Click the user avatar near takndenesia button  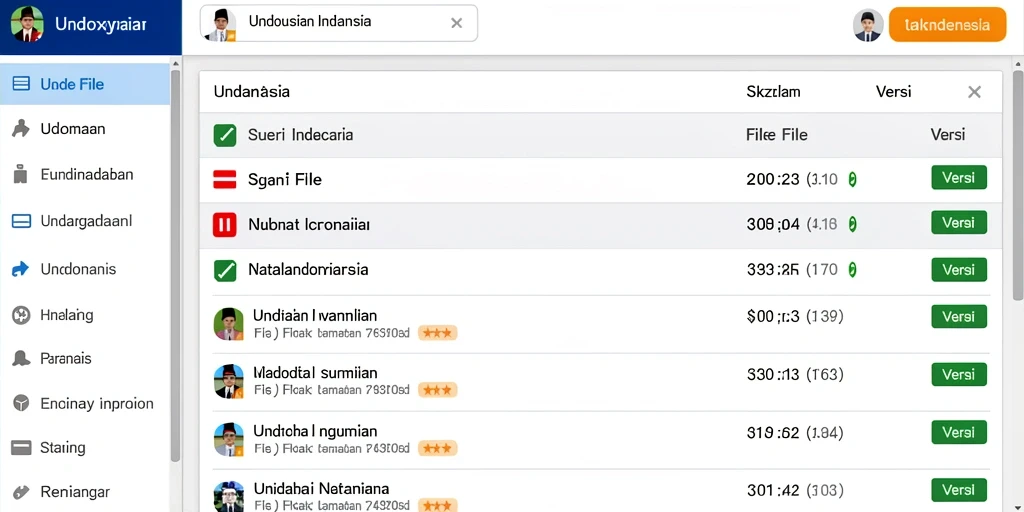pos(868,25)
